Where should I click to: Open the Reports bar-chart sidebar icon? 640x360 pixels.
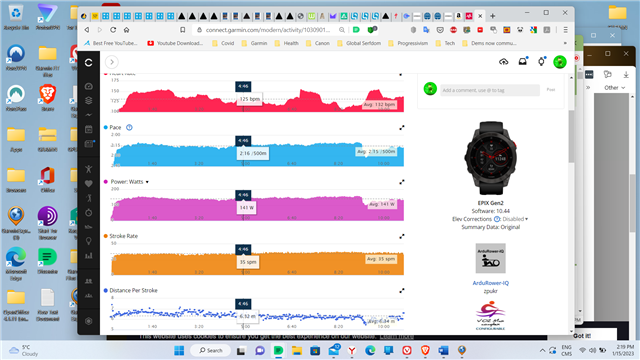pyautogui.click(x=89, y=256)
